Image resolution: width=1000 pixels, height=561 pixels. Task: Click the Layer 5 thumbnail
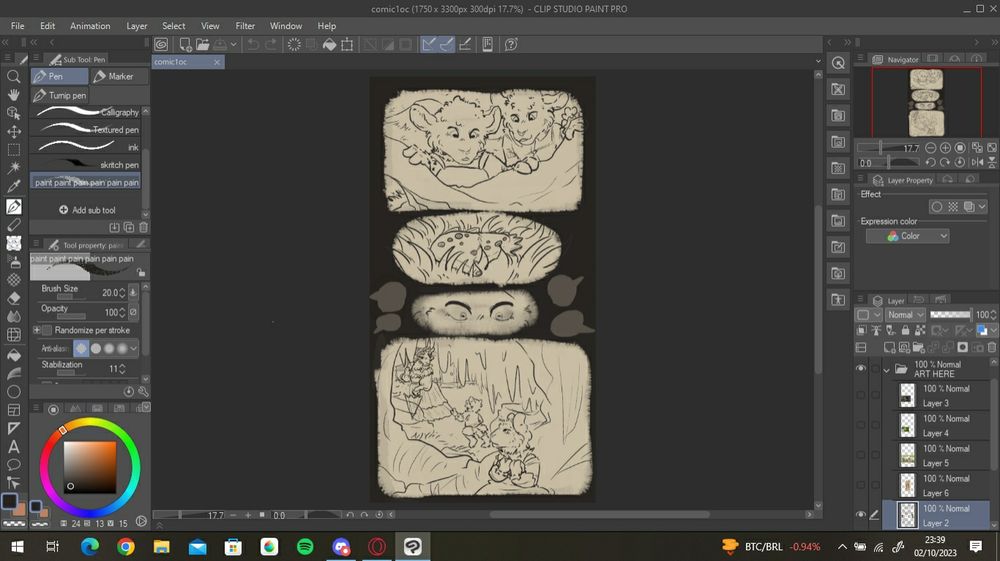pyautogui.click(x=908, y=455)
